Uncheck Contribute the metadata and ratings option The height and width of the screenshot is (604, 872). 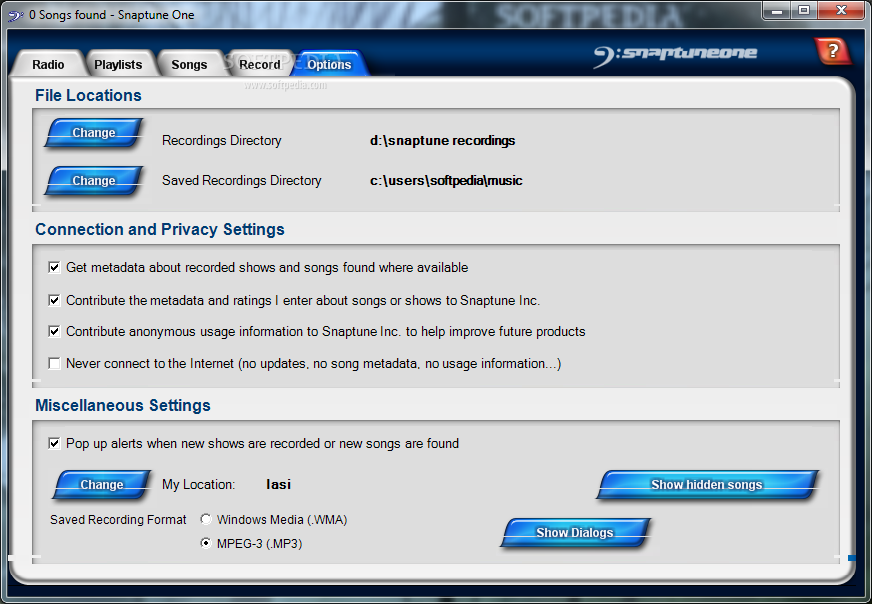[54, 300]
